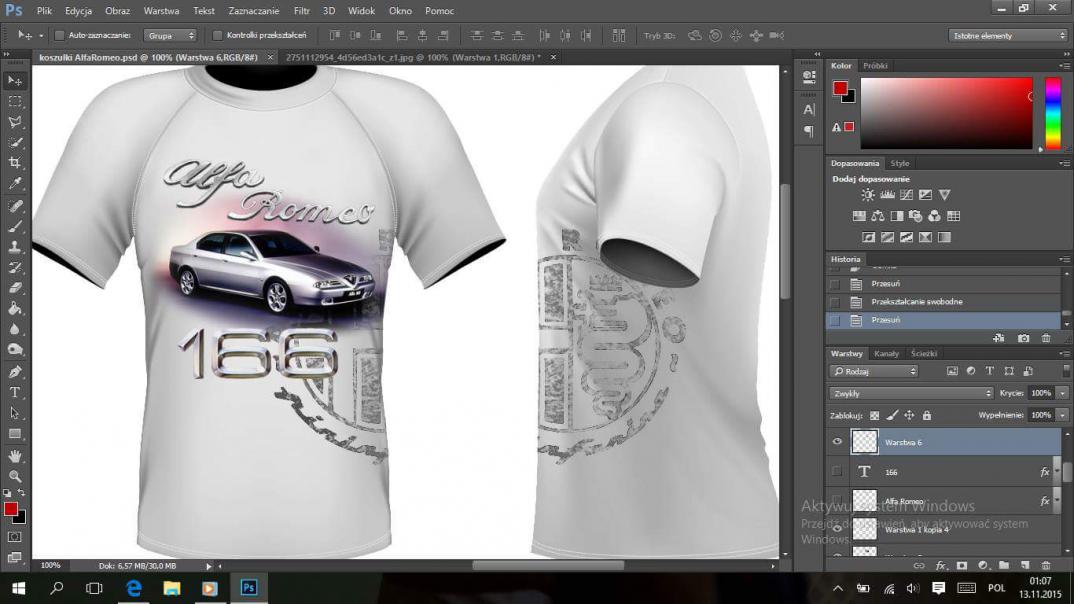Enable Kontrolki przekształceń checkbox
1074x604 pixels.
(x=217, y=35)
